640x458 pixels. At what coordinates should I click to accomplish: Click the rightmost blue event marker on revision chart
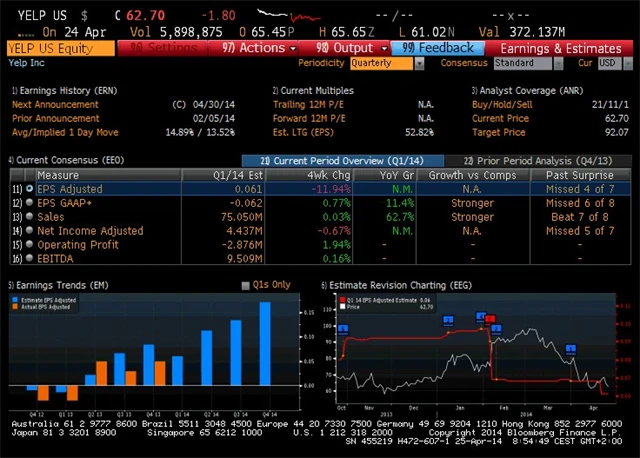570,349
